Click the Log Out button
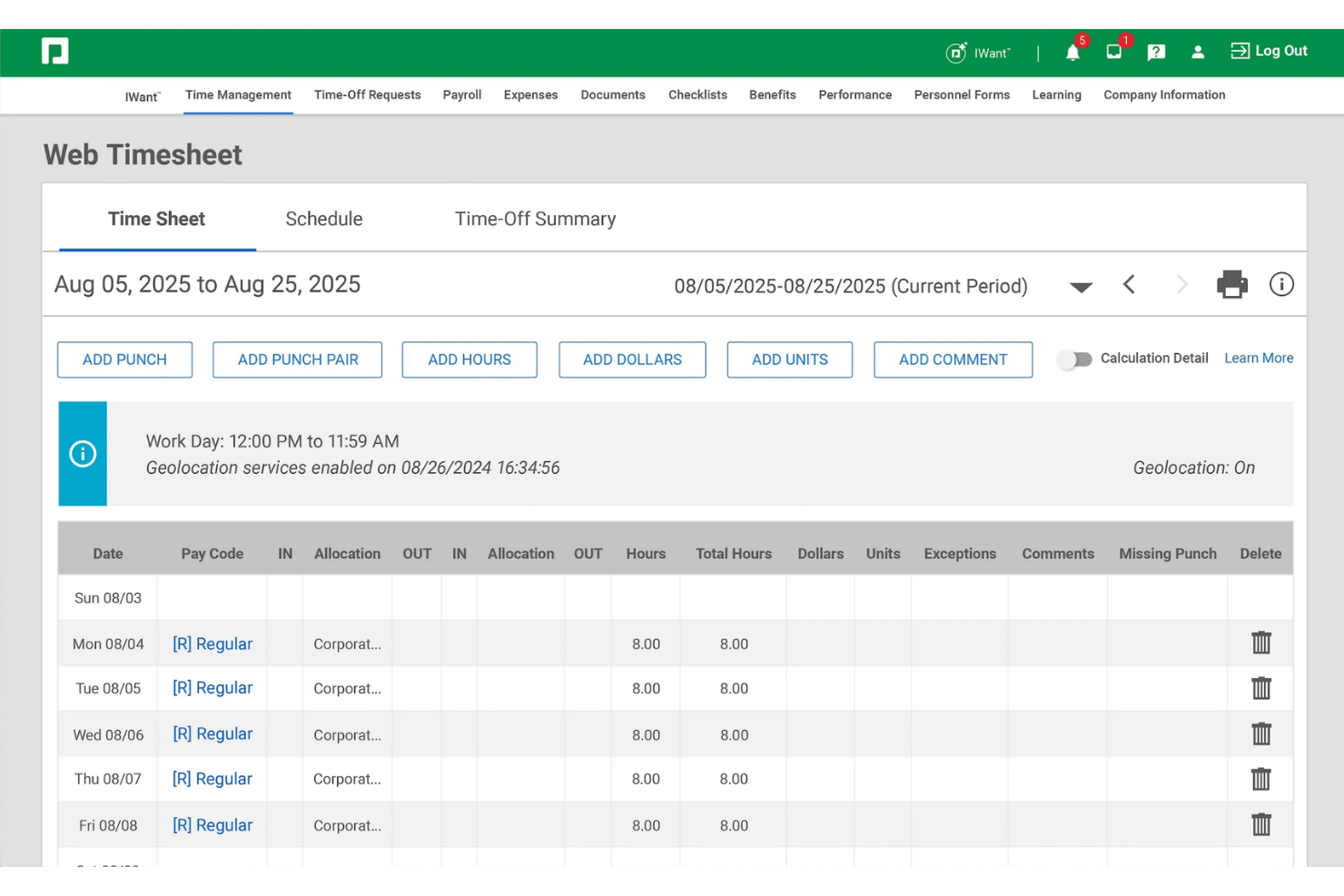 click(x=1269, y=51)
